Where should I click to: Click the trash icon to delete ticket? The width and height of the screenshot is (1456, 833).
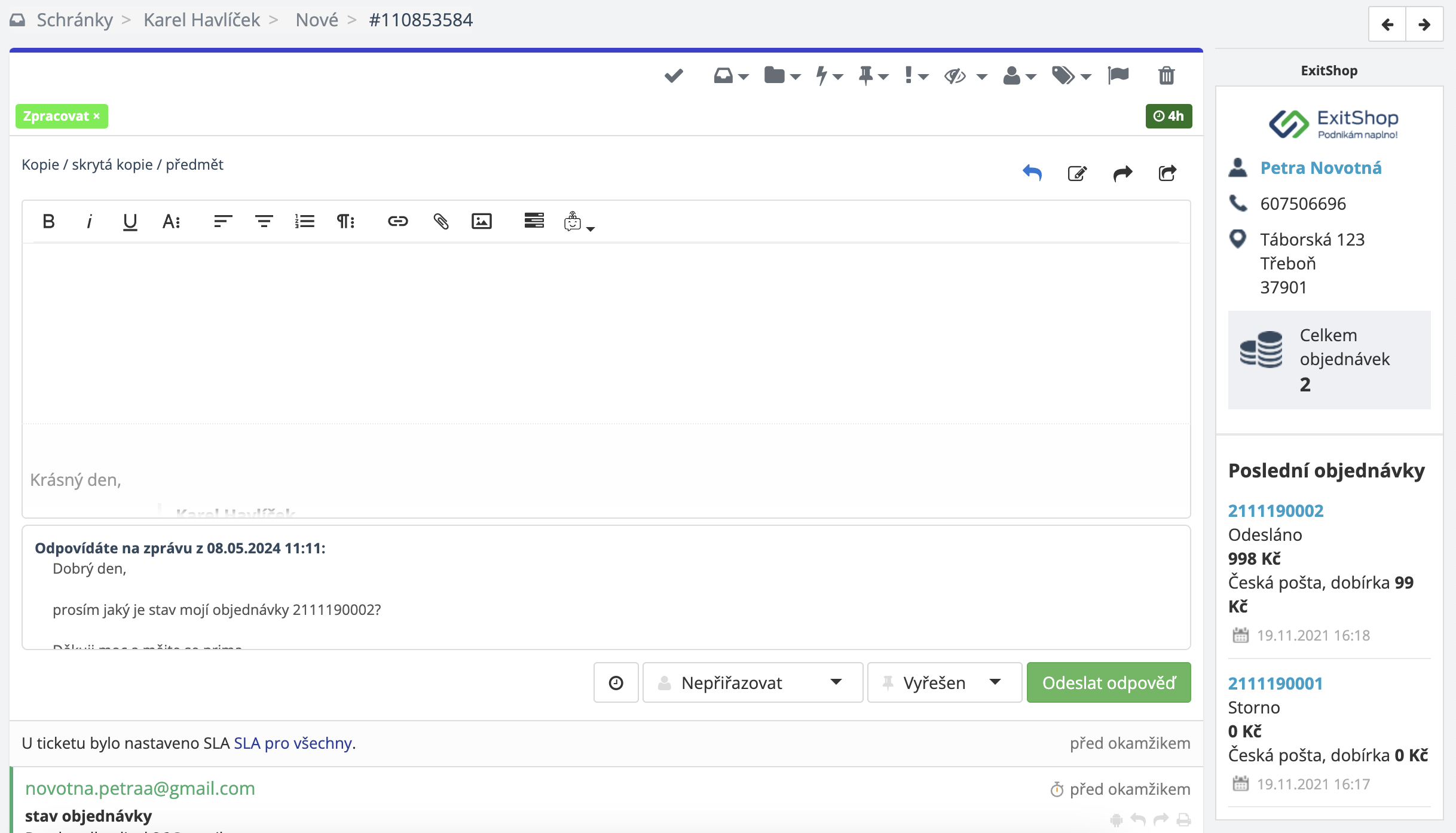(x=1166, y=76)
